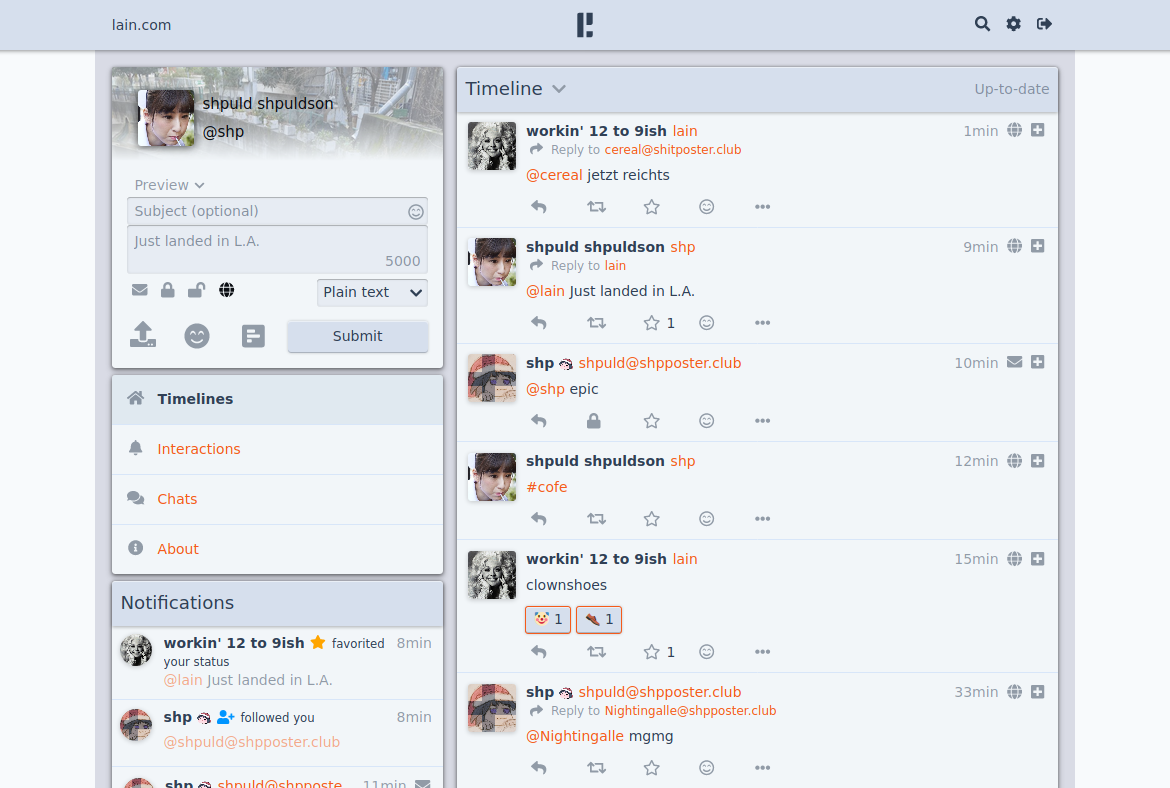Open the #cofe hashtag link

[x=546, y=487]
